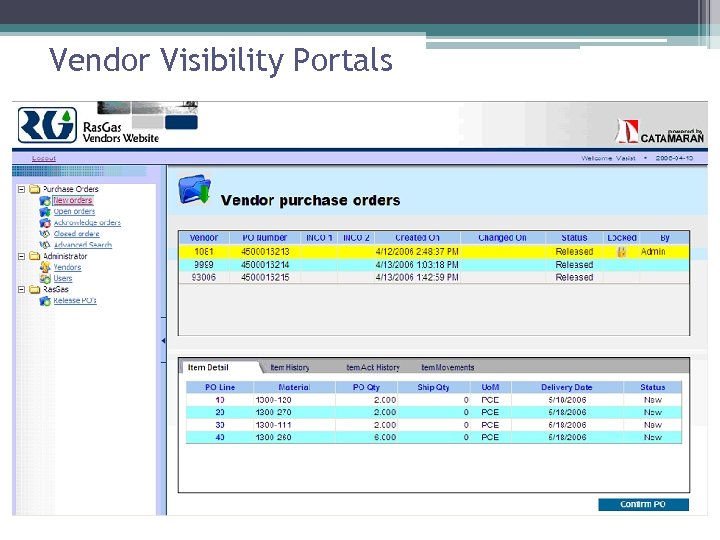This screenshot has width=720, height=540.
Task: Click quantity 6.000 in PO line 40
Action: click(x=385, y=438)
